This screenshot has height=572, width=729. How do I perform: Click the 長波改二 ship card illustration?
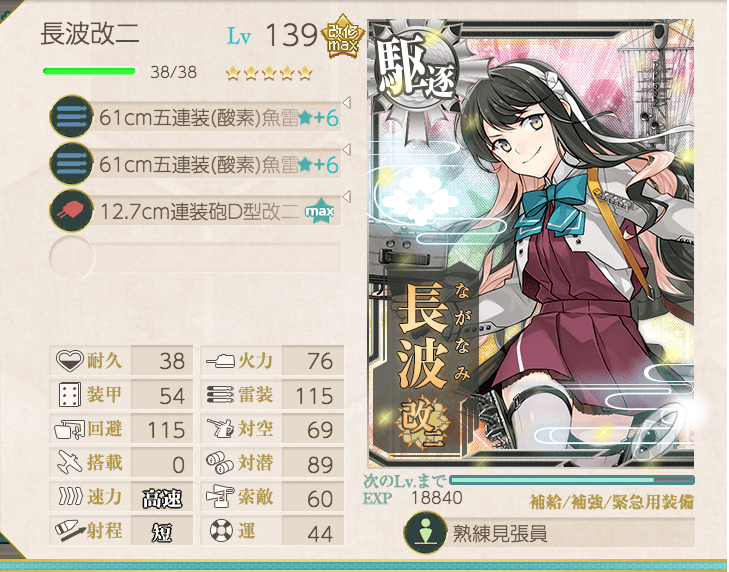[x=531, y=243]
